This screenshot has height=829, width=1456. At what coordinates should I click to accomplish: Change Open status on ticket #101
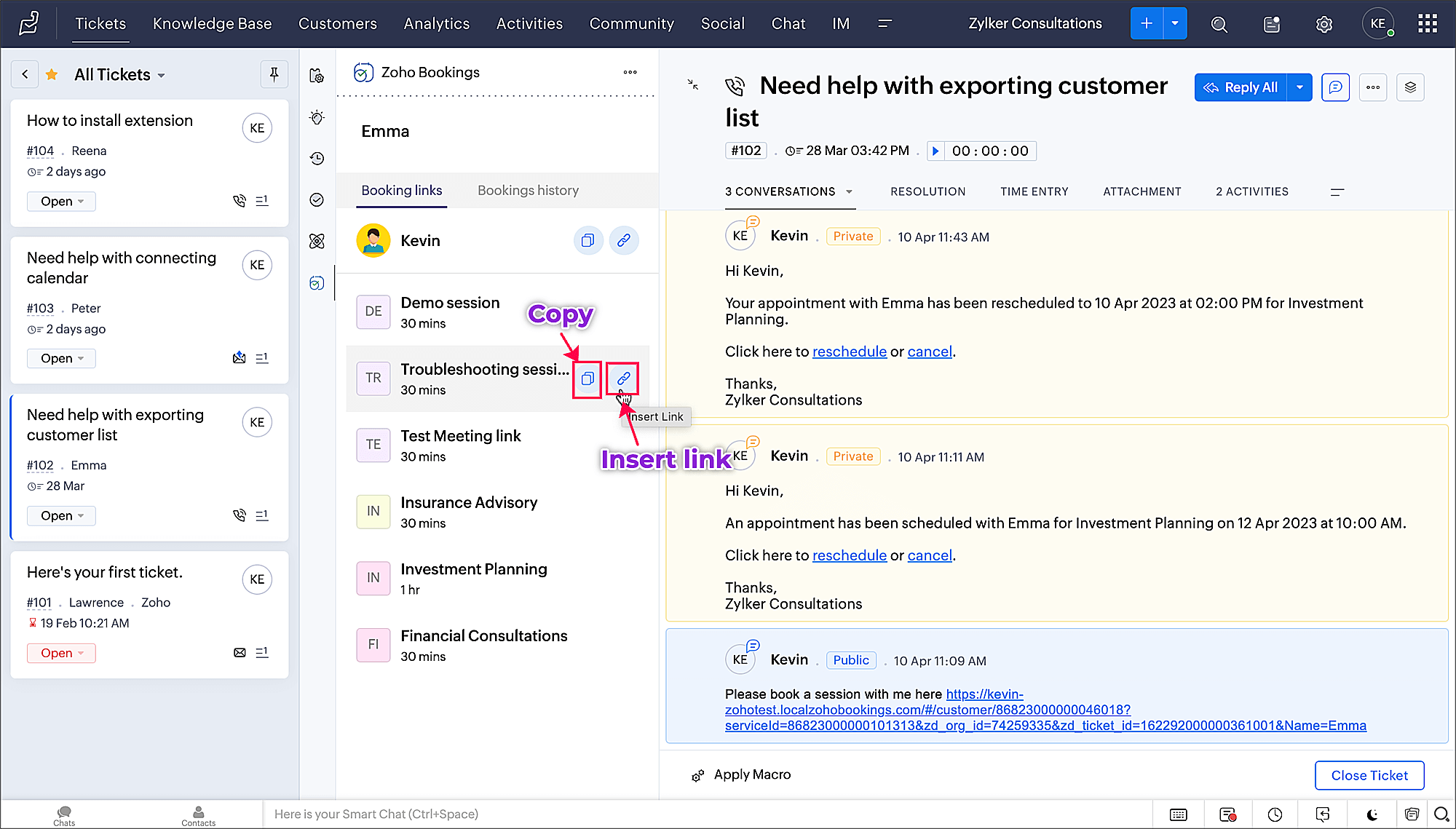62,653
